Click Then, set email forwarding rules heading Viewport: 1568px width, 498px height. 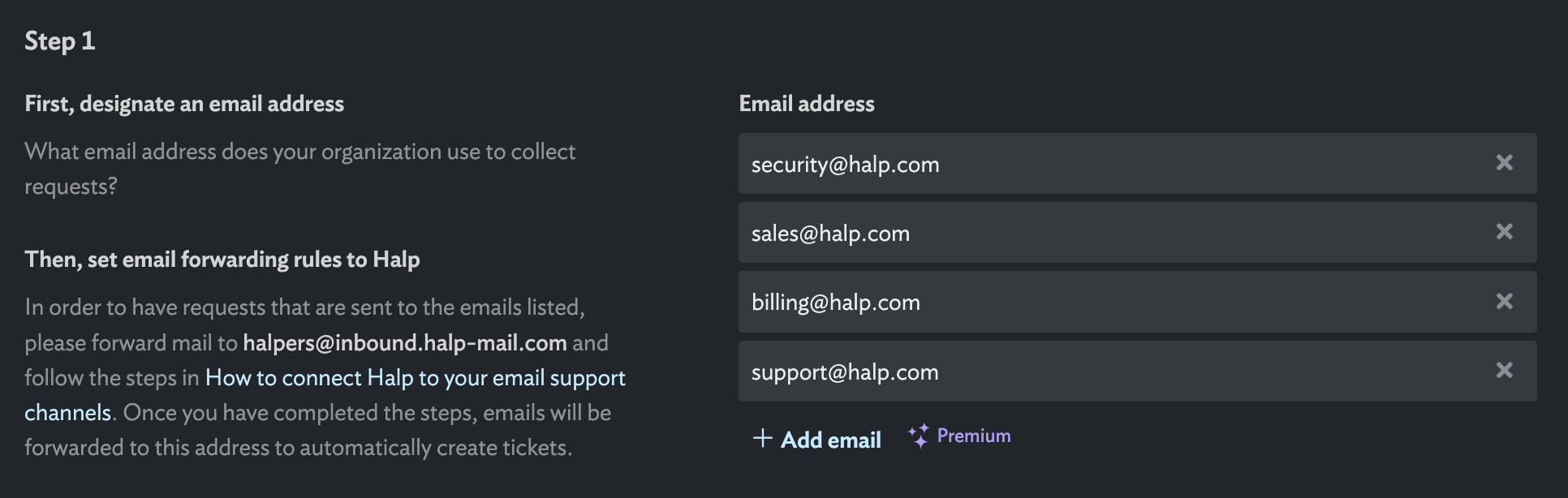pos(222,260)
